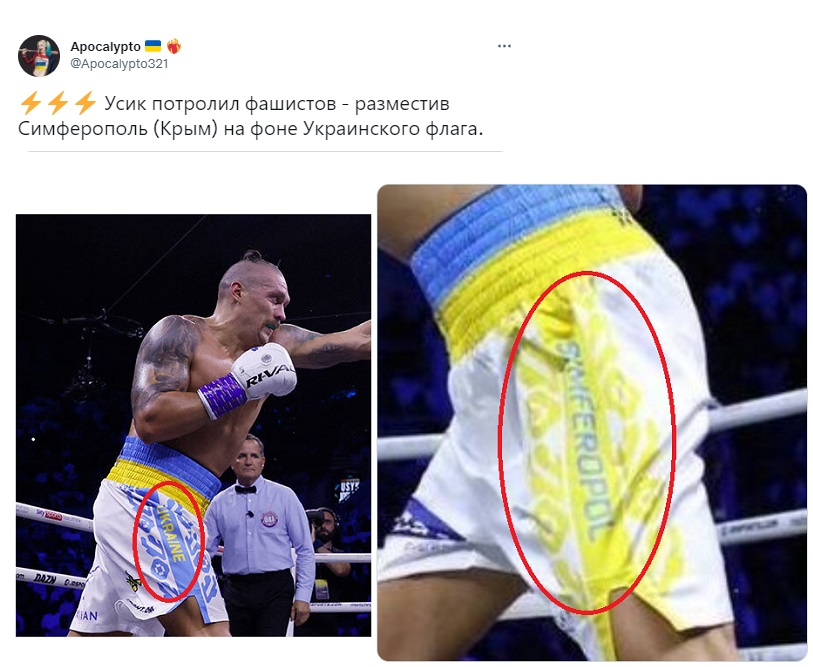Image resolution: width=813 pixels, height=667 pixels.
Task: Open the left photo of the boxer
Action: [193, 425]
